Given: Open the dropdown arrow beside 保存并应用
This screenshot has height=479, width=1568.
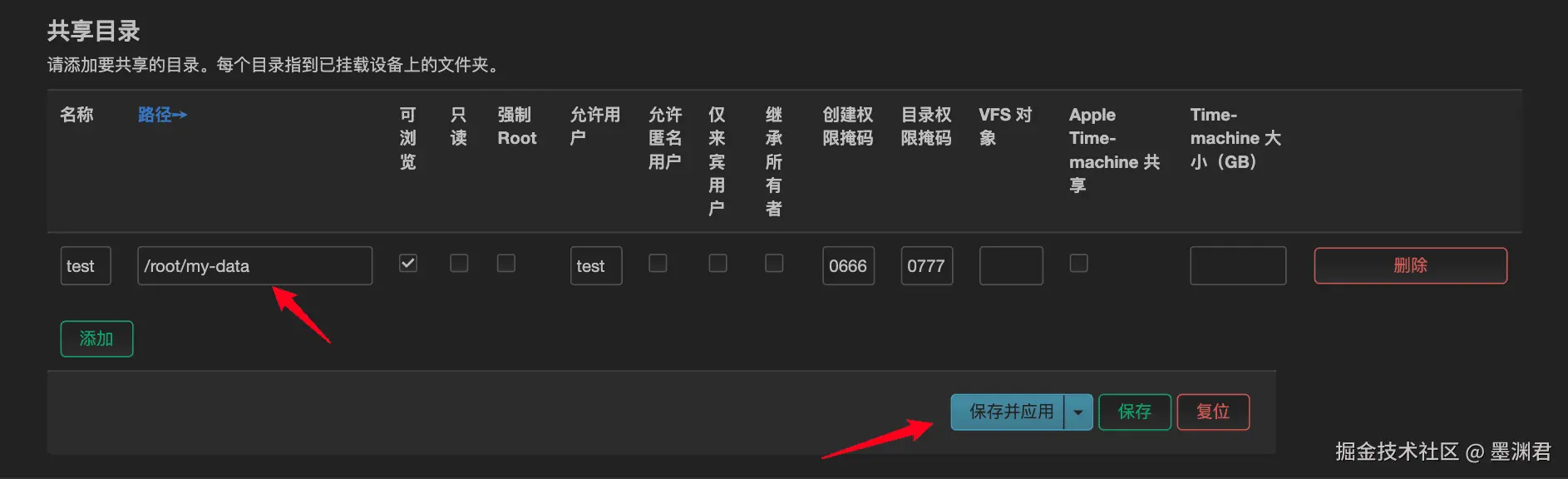Looking at the screenshot, I should pos(1078,412).
